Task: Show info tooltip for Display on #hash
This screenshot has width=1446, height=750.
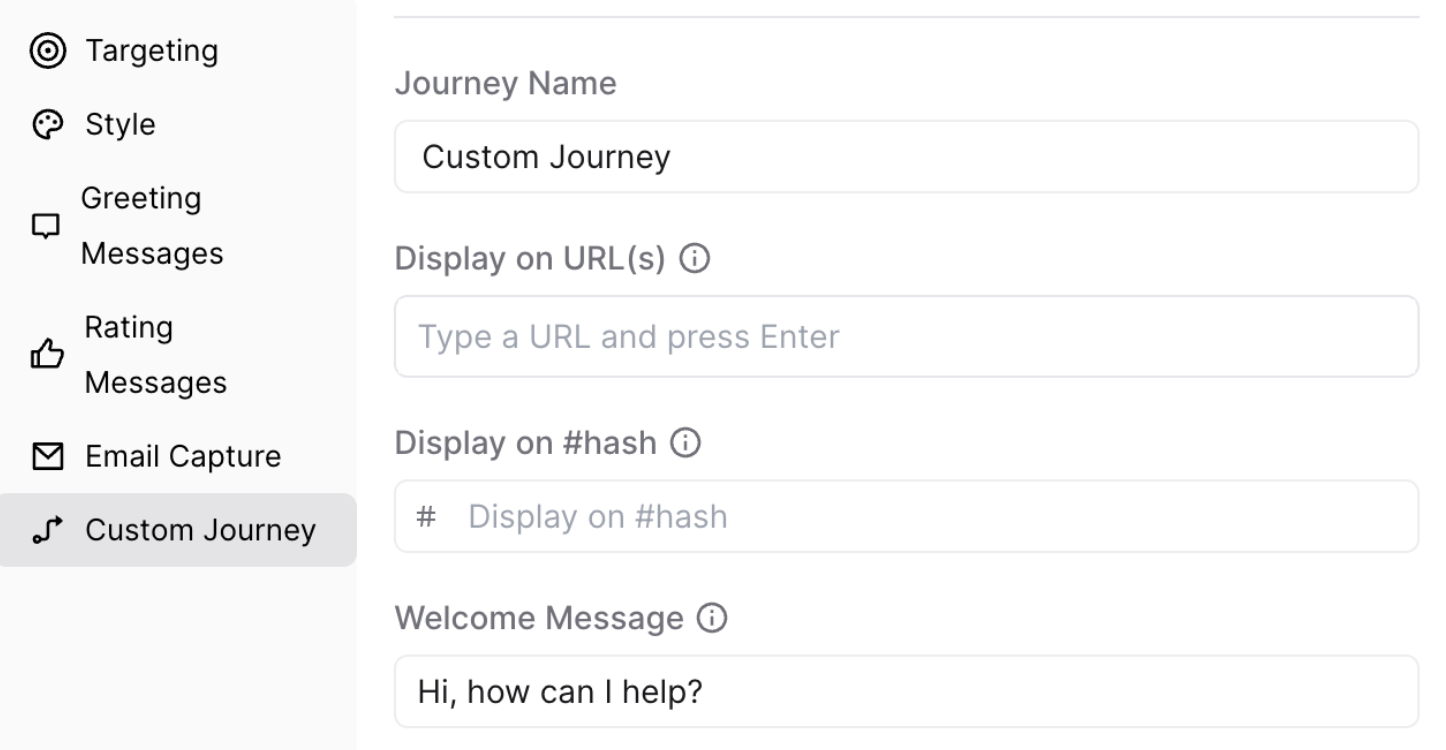Action: (x=685, y=443)
